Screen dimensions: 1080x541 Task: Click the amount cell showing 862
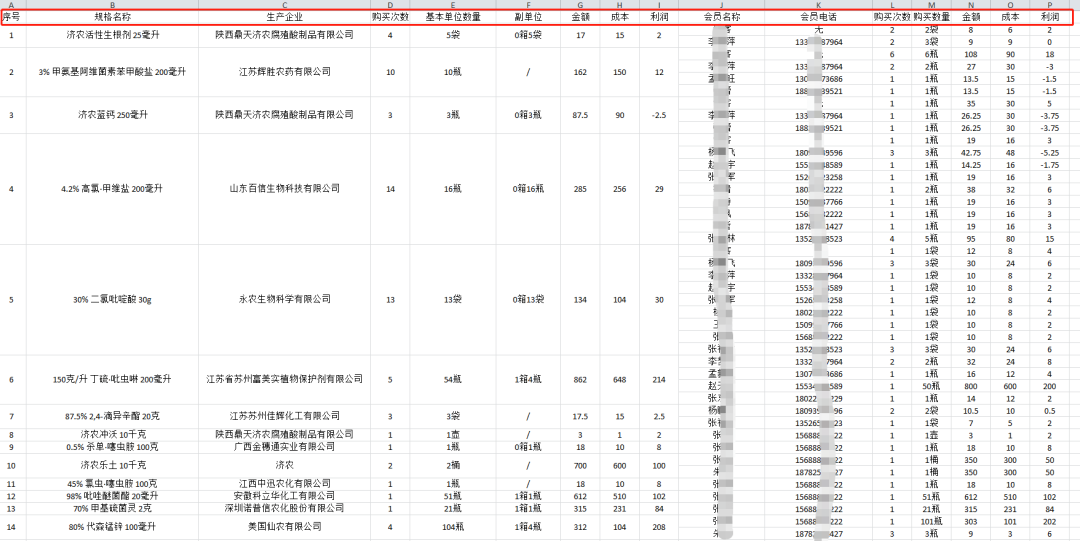click(580, 379)
